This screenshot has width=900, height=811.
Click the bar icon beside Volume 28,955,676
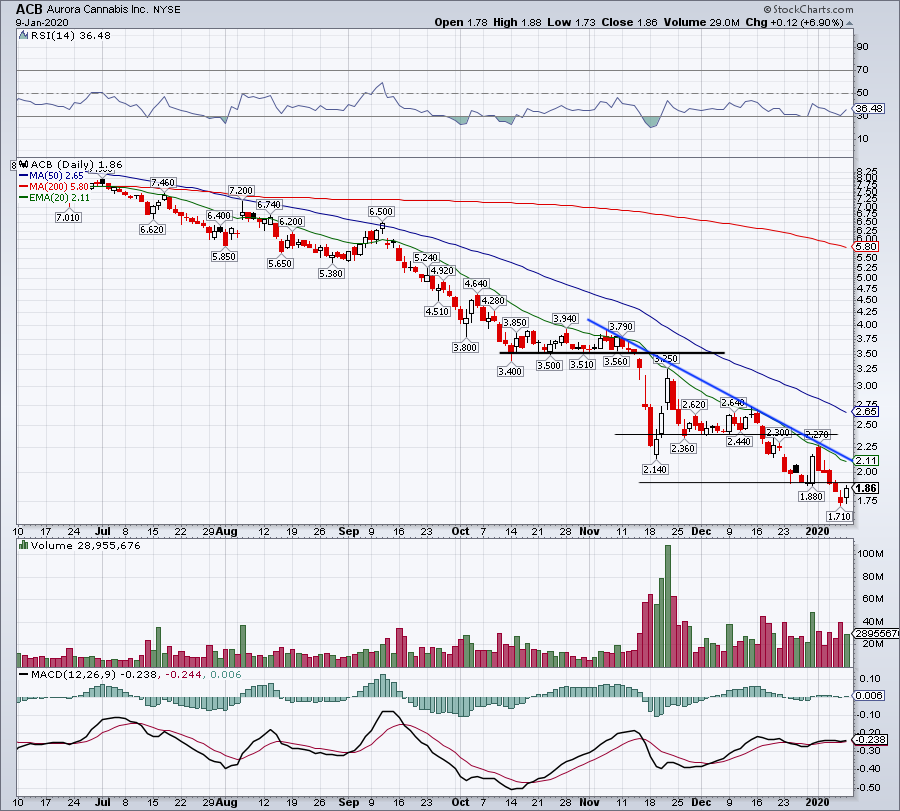[x=24, y=545]
